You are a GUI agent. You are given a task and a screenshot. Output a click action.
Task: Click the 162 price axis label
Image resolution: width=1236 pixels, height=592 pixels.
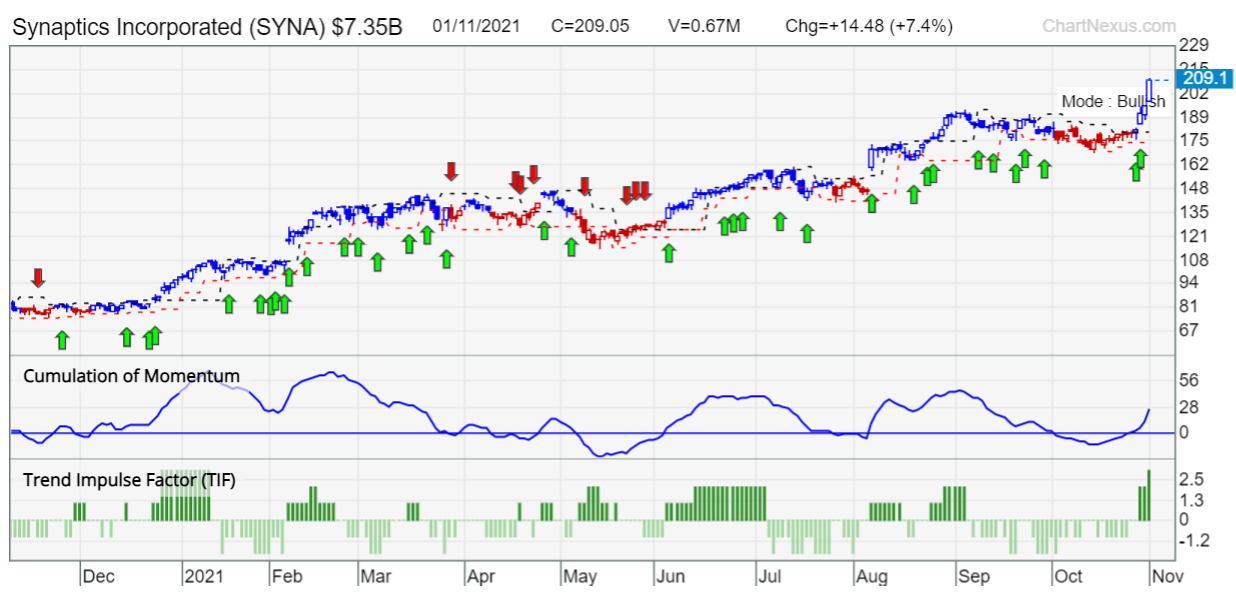coord(1194,164)
